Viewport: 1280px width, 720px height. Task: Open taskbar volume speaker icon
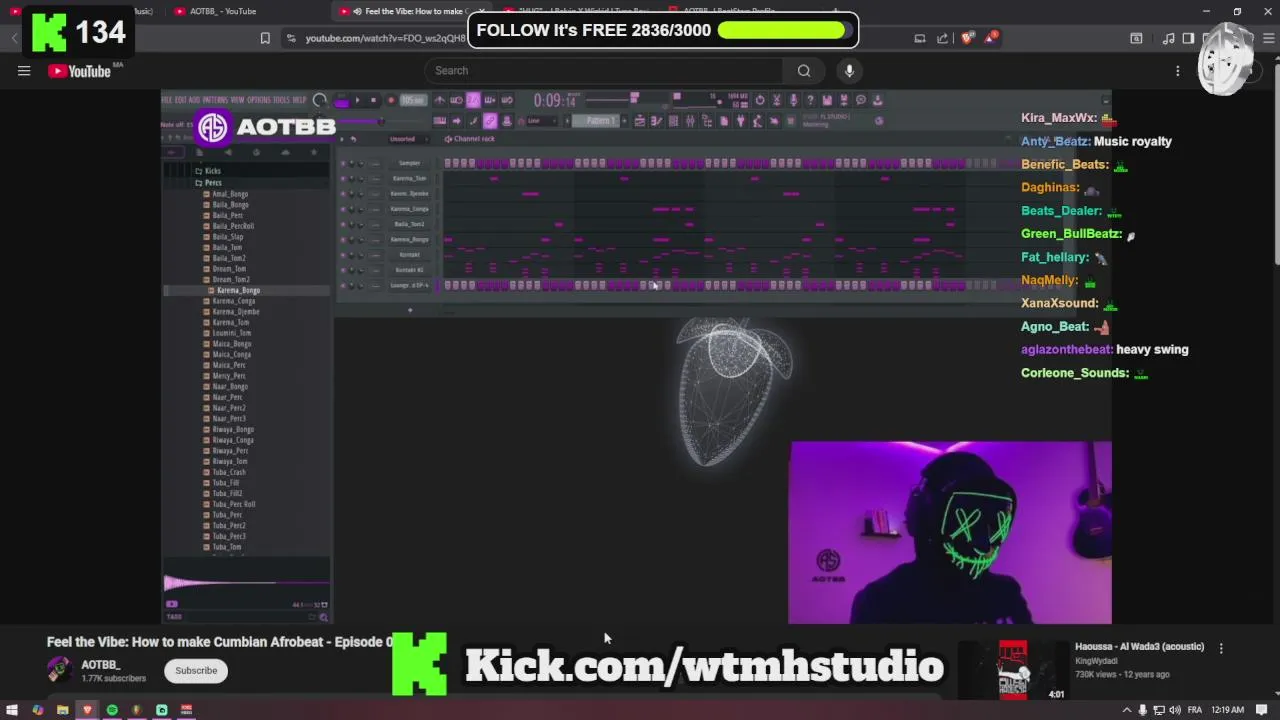coord(1175,710)
